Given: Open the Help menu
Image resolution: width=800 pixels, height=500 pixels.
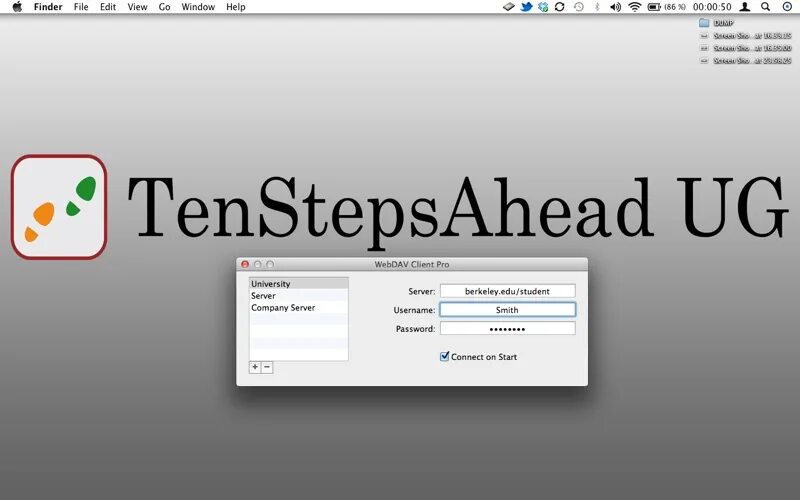Looking at the screenshot, I should click(x=236, y=7).
